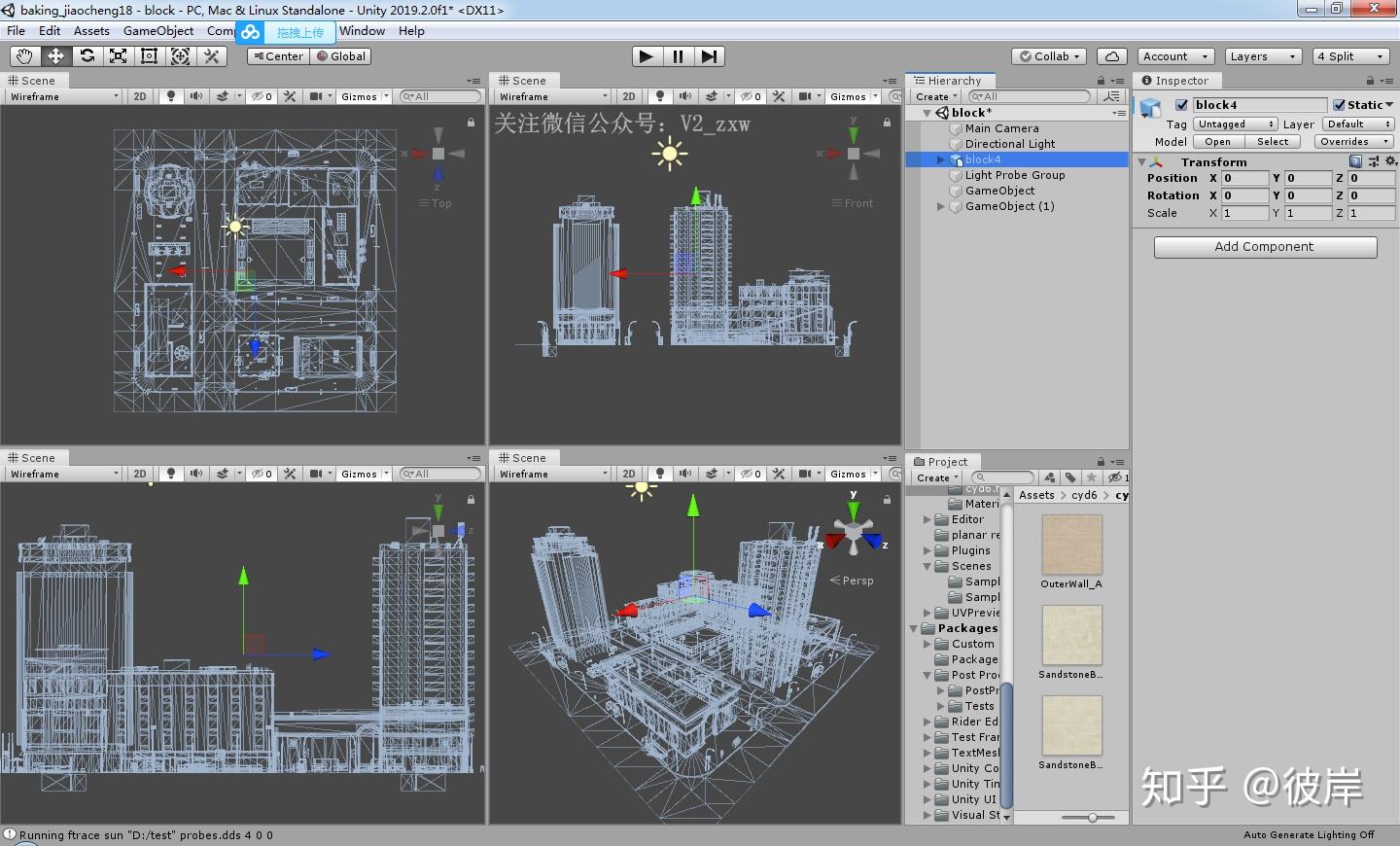Adjust the asset thumbnail size slider
1400x846 pixels.
[1093, 818]
